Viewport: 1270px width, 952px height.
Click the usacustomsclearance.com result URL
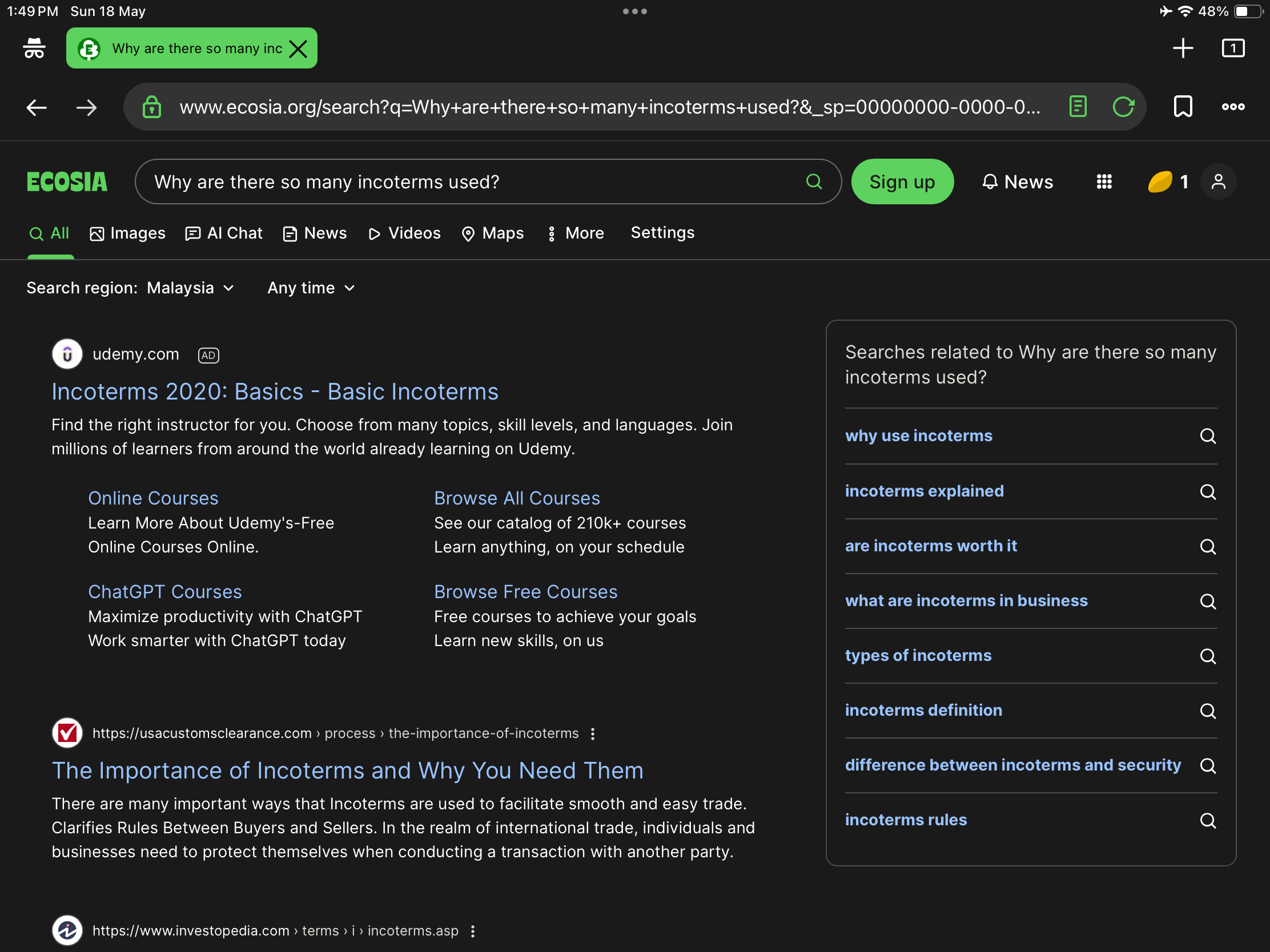click(335, 734)
